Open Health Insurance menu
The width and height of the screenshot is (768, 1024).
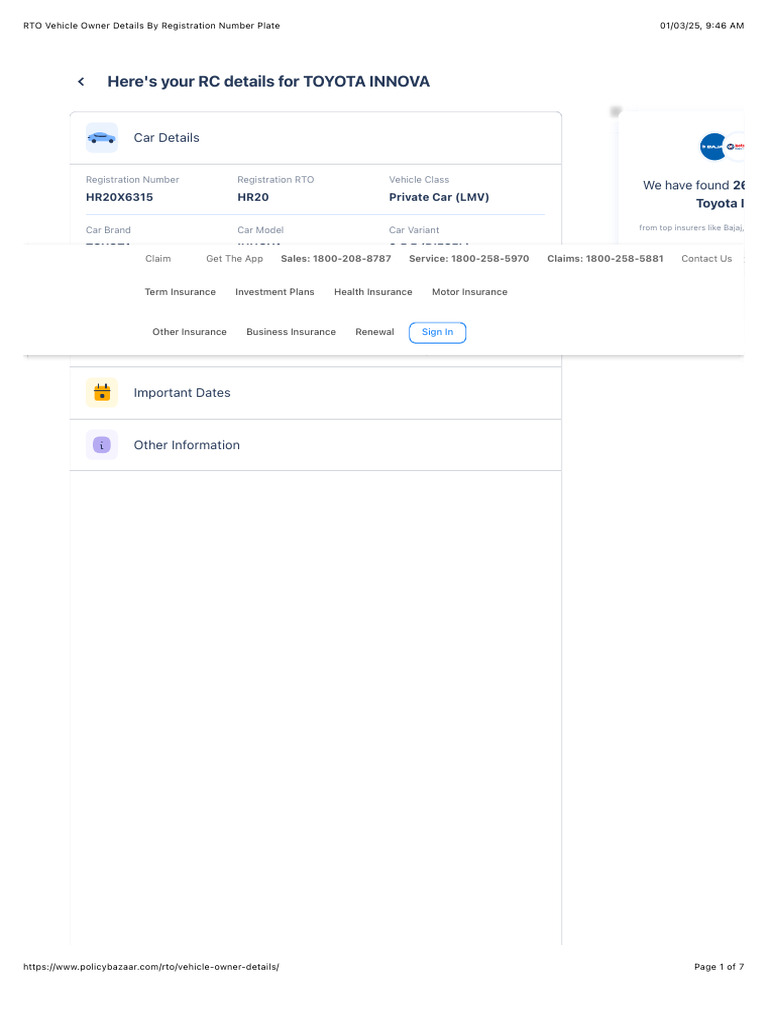point(373,292)
